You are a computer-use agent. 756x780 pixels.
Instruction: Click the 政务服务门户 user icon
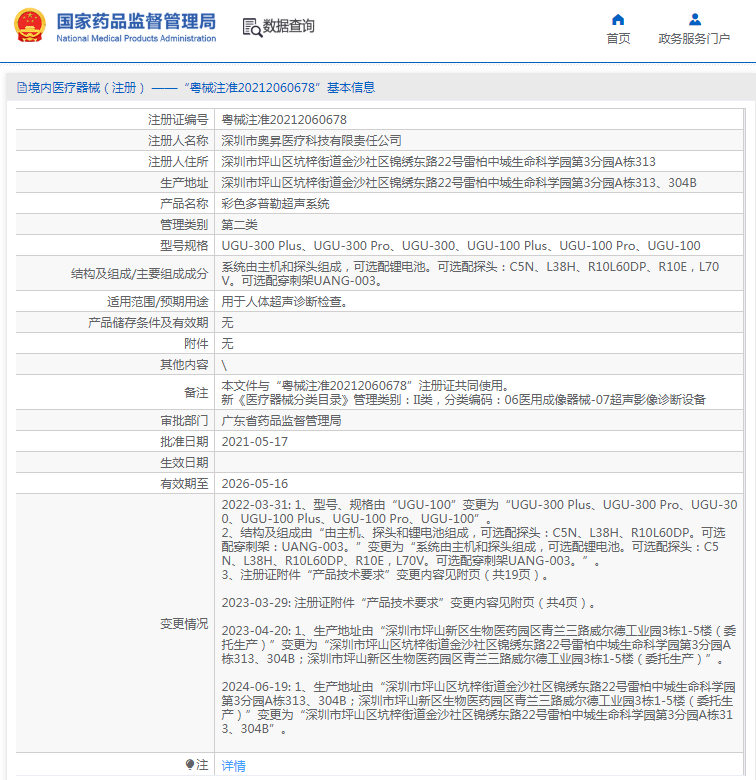pos(695,19)
